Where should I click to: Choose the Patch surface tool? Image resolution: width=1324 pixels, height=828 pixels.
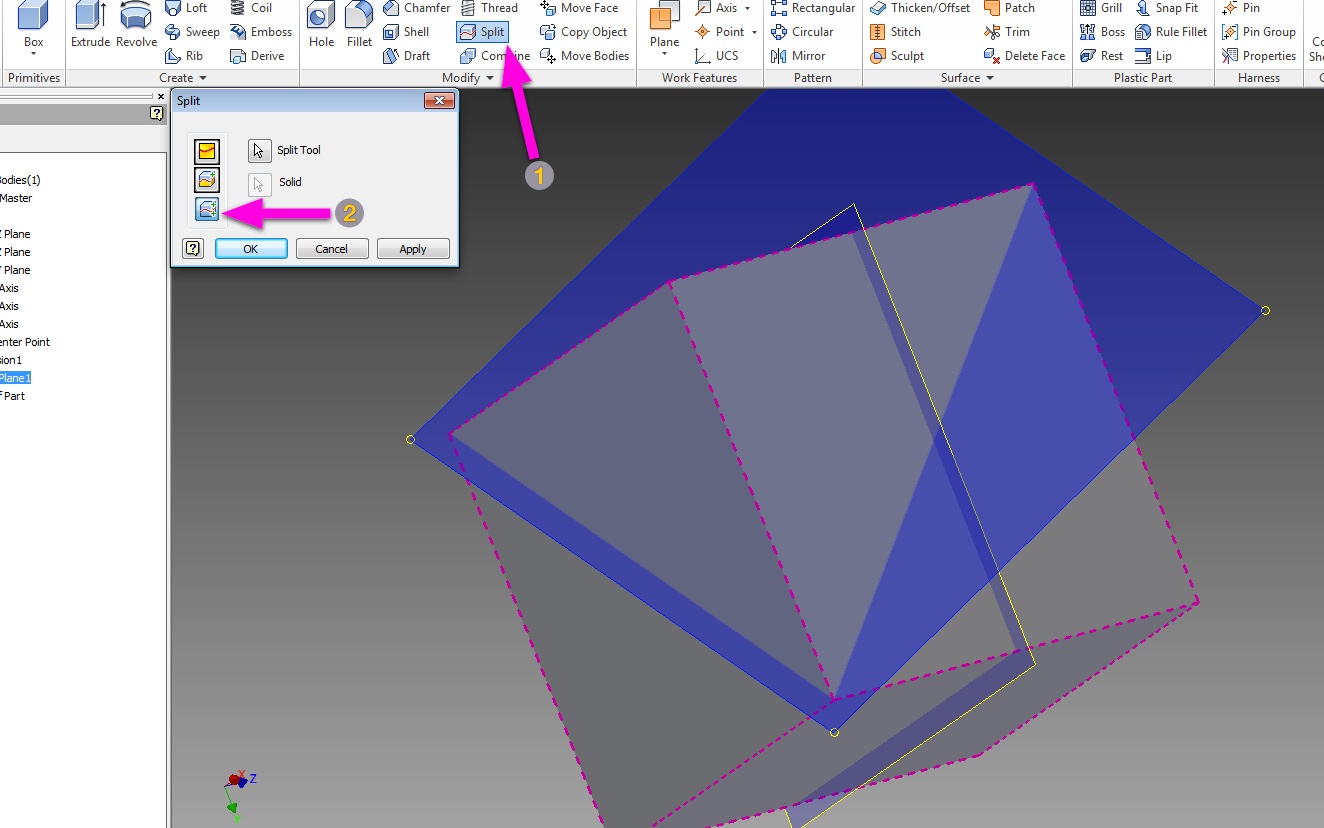(x=1009, y=8)
